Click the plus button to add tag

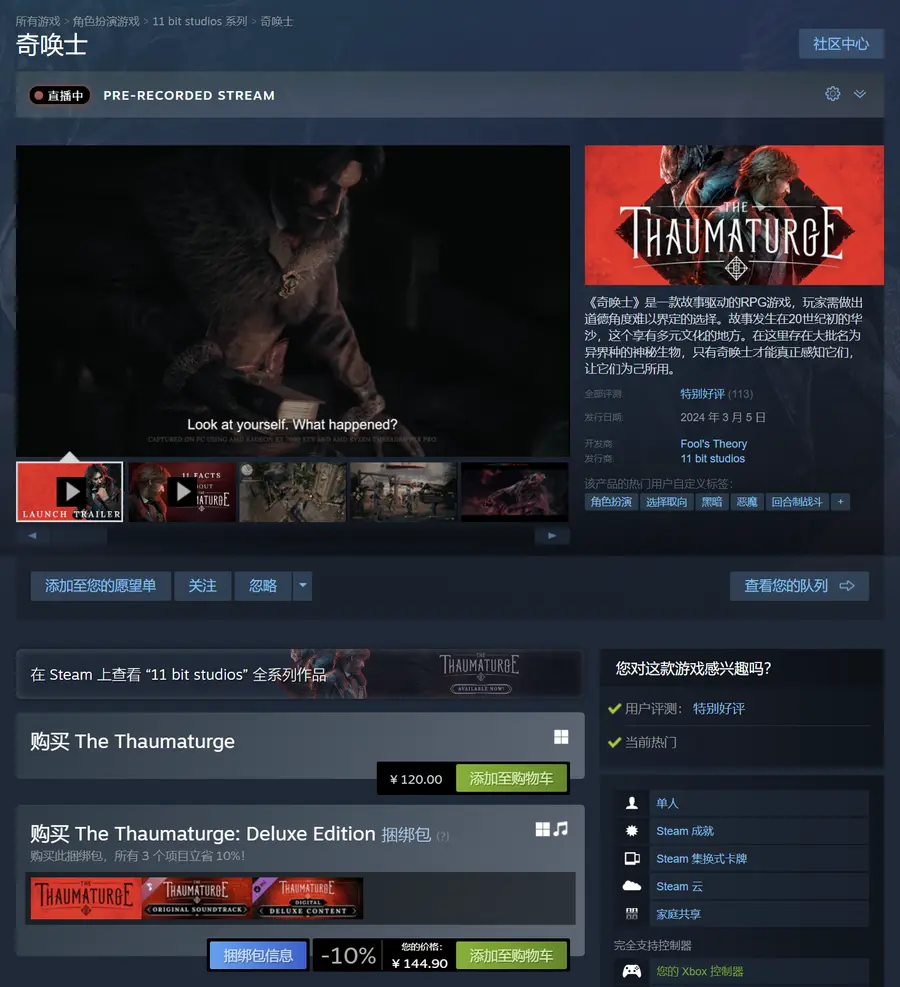(x=840, y=502)
